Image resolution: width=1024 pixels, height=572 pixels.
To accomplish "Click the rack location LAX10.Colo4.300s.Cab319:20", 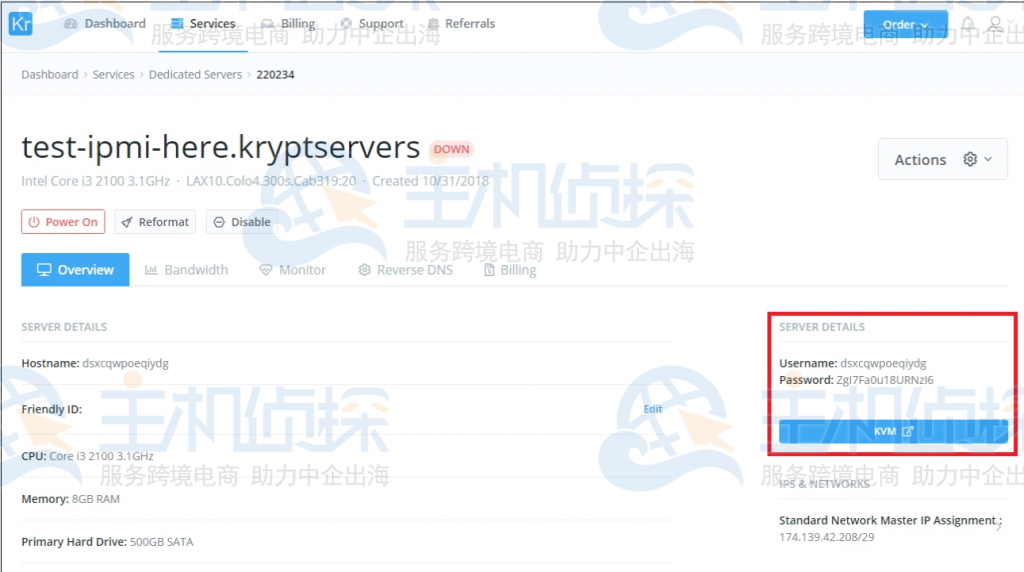I will (x=271, y=181).
